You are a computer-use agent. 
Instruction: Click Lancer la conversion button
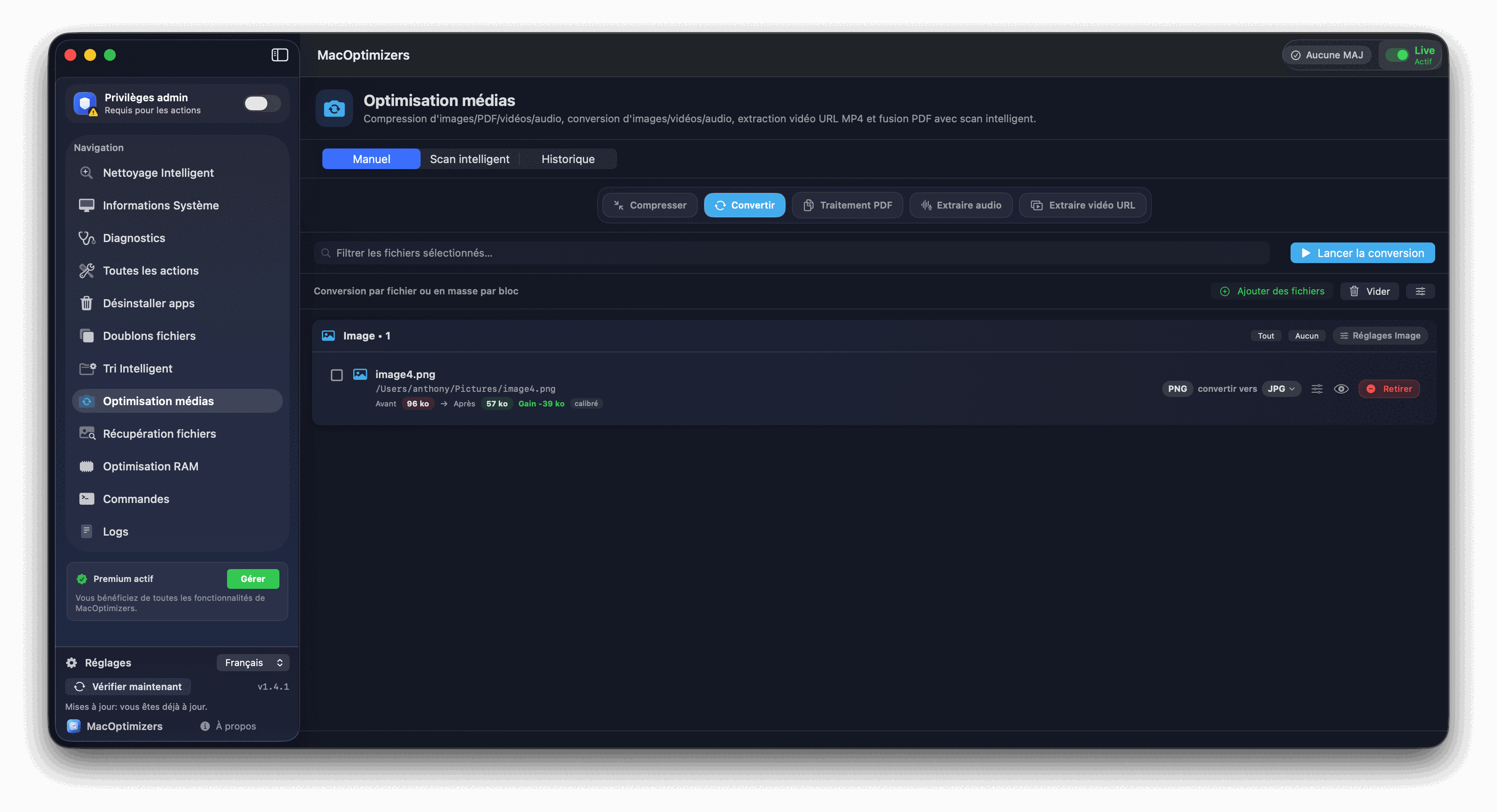1362,253
